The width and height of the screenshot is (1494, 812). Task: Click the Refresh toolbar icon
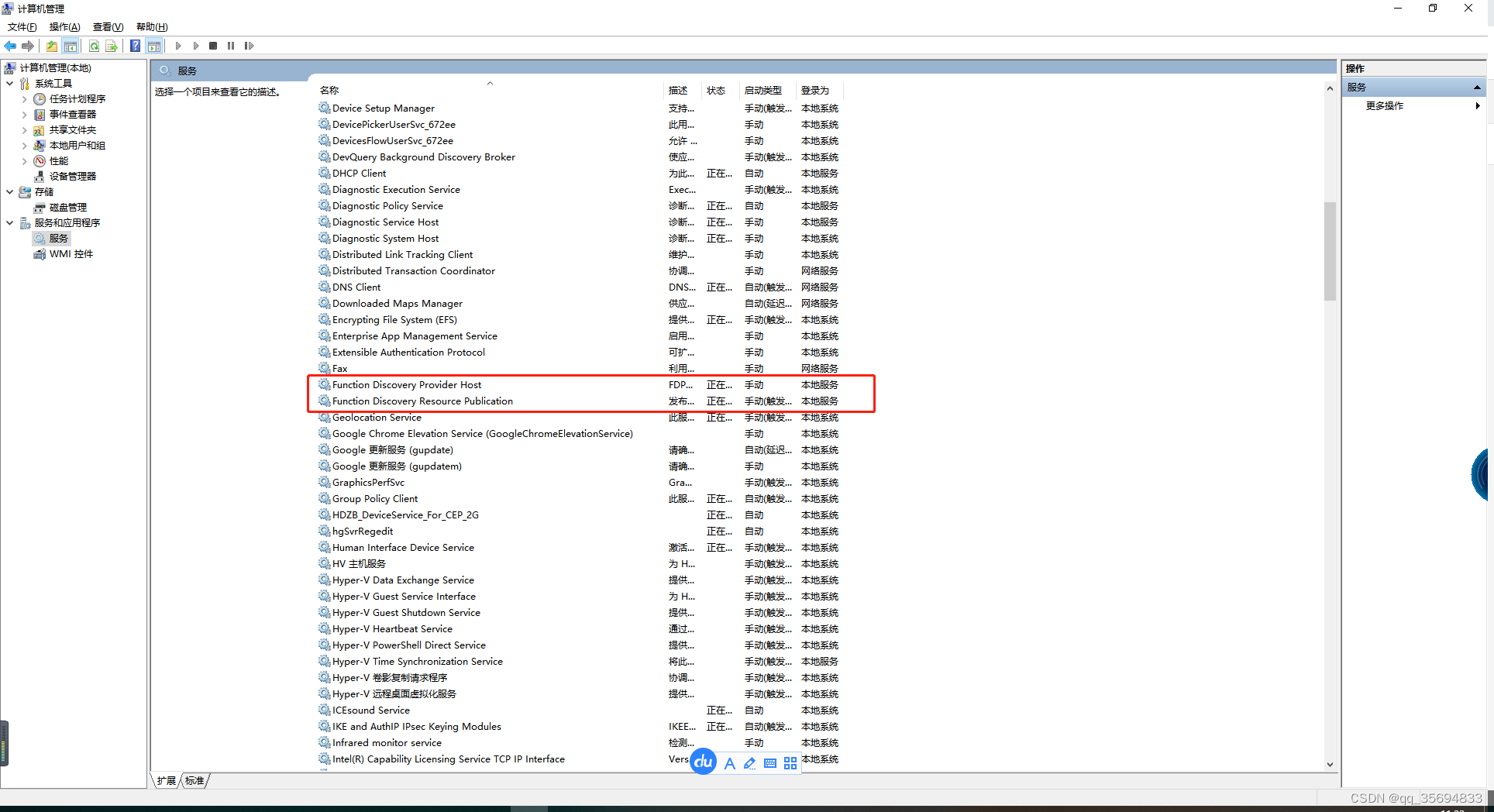[94, 46]
